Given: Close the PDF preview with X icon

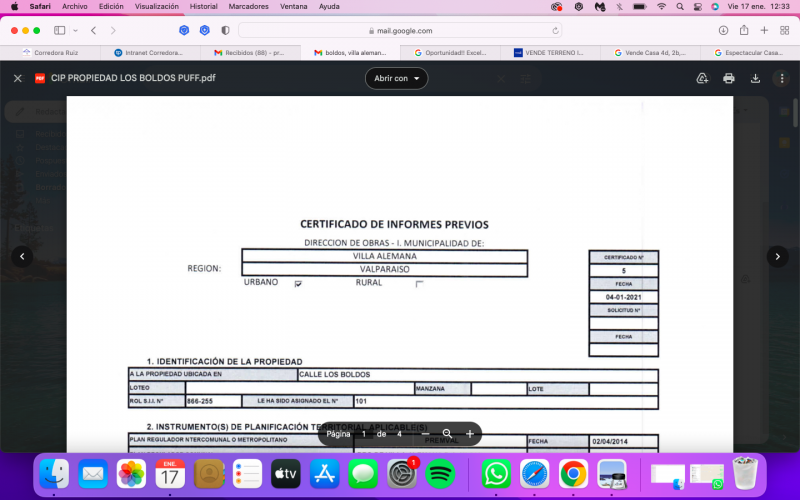Looking at the screenshot, I should pos(18,78).
